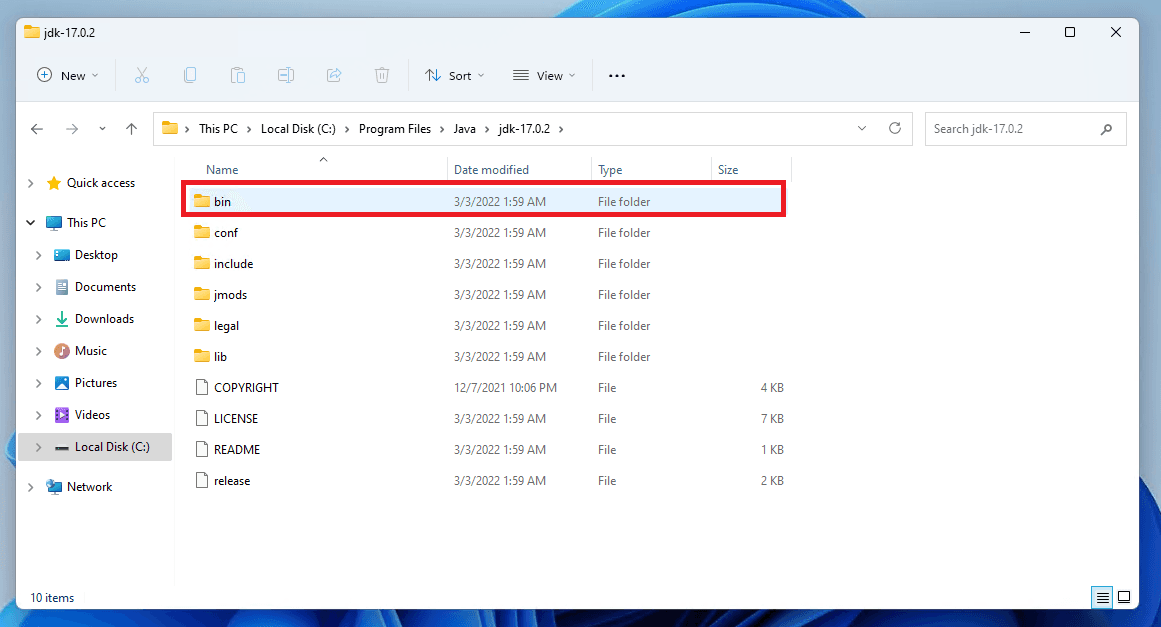The image size is (1161, 627).
Task: Refresh the folder view
Action: click(x=894, y=128)
